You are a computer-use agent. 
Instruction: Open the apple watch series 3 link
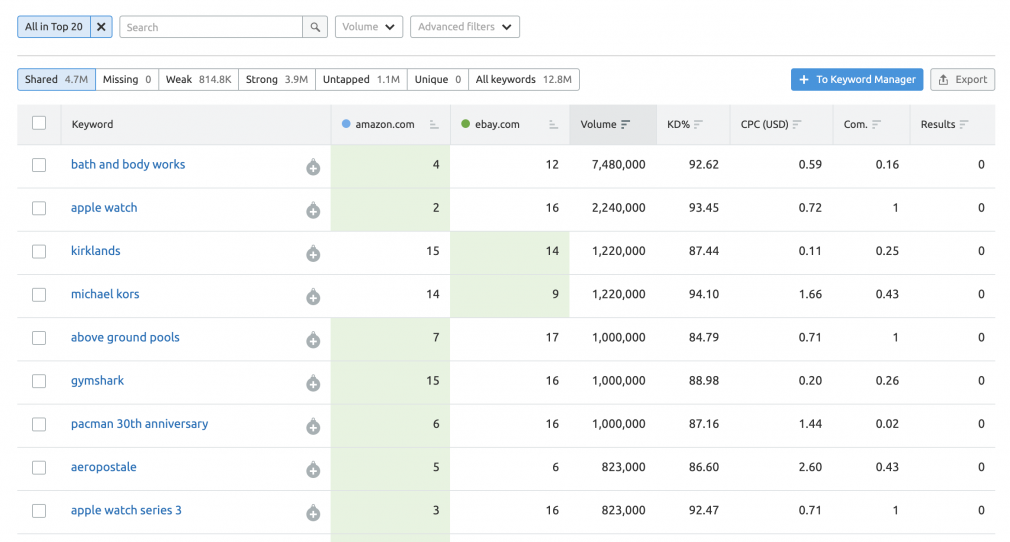[126, 510]
